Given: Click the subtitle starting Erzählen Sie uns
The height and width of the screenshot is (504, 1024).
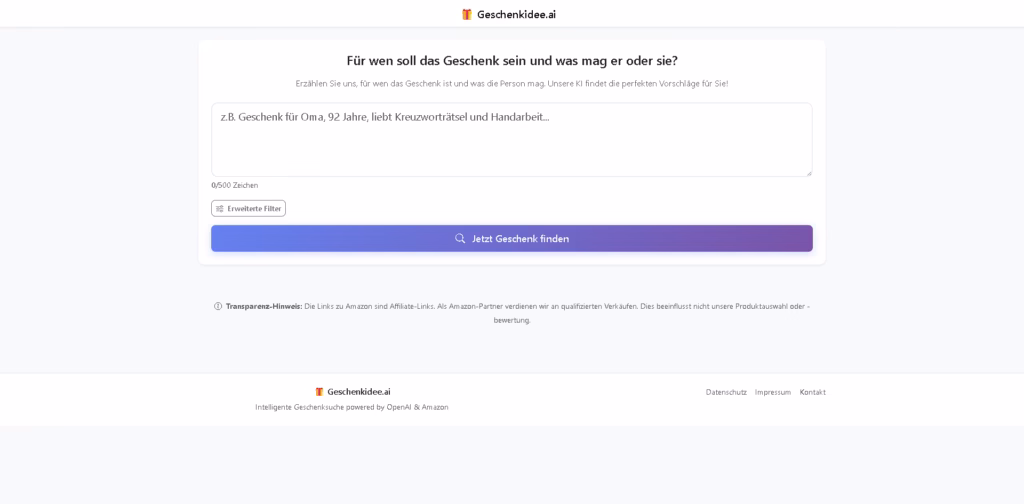Looking at the screenshot, I should click(x=511, y=84).
